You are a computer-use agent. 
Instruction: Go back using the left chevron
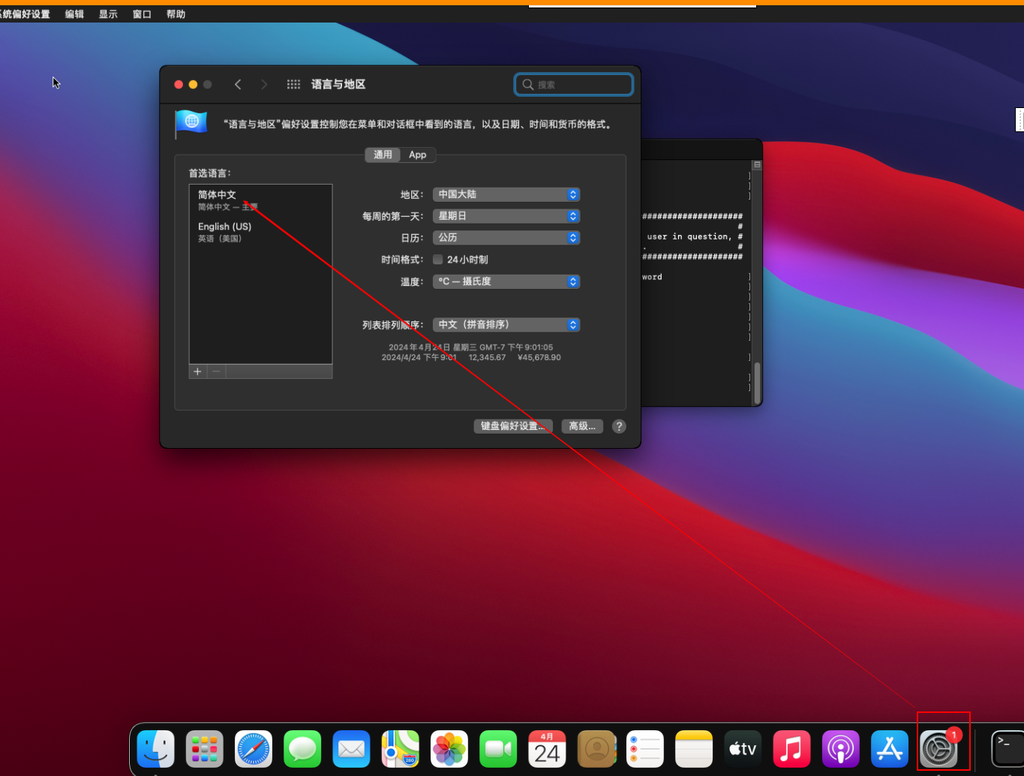click(x=238, y=85)
